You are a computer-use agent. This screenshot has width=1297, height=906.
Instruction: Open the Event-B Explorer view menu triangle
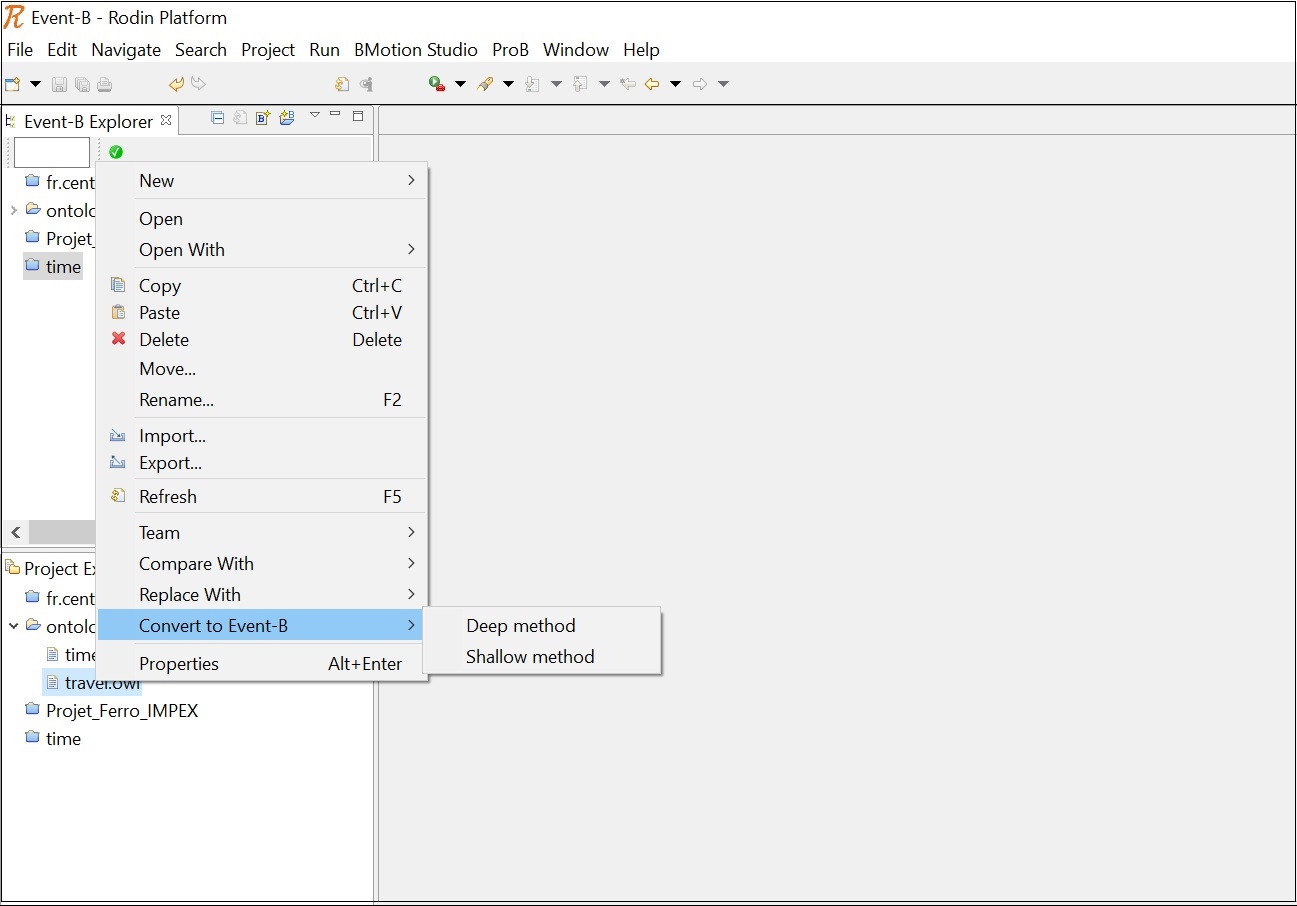(x=315, y=115)
